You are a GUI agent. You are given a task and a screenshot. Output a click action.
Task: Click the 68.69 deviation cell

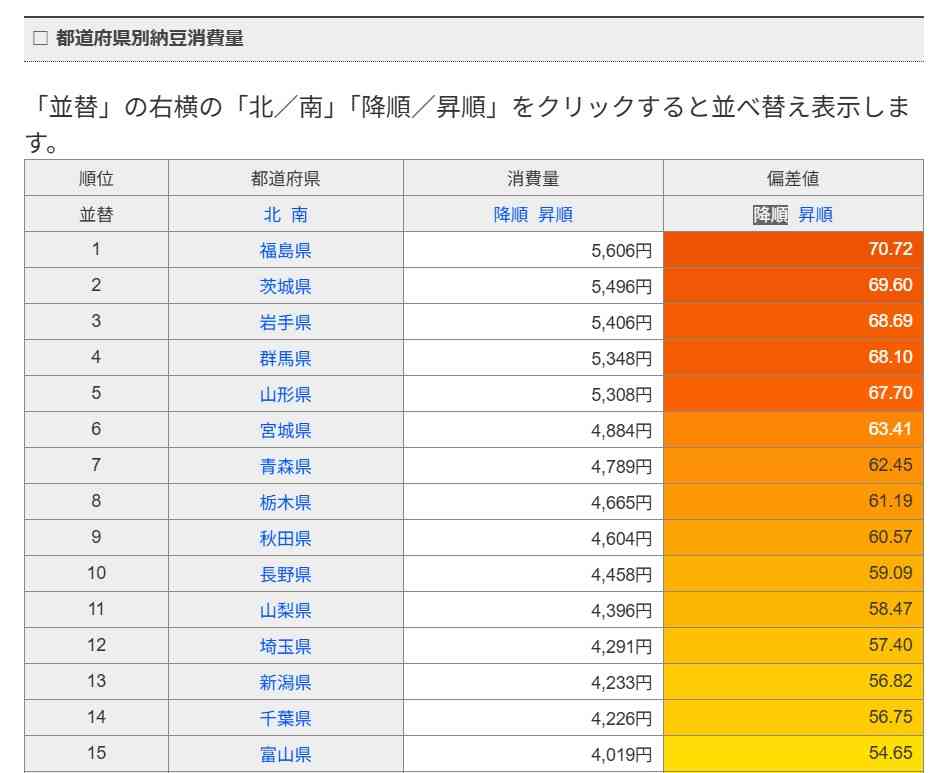[793, 322]
